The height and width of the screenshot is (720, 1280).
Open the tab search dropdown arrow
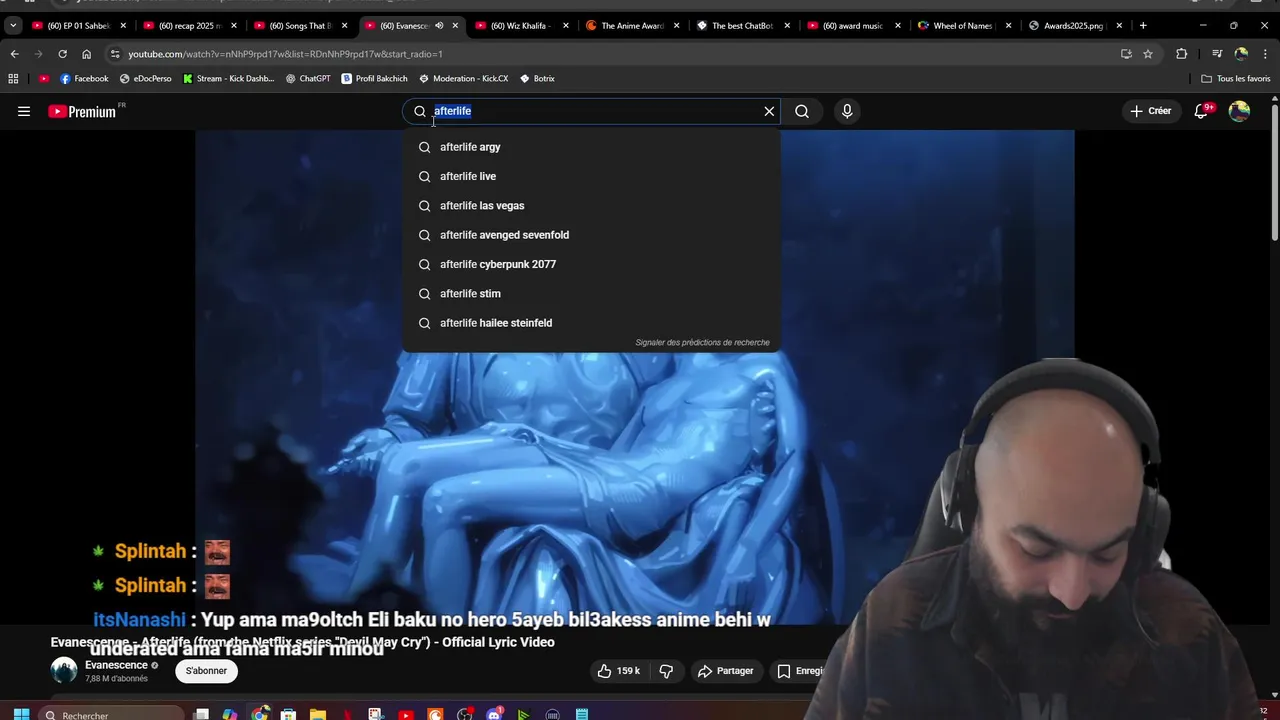[13, 25]
